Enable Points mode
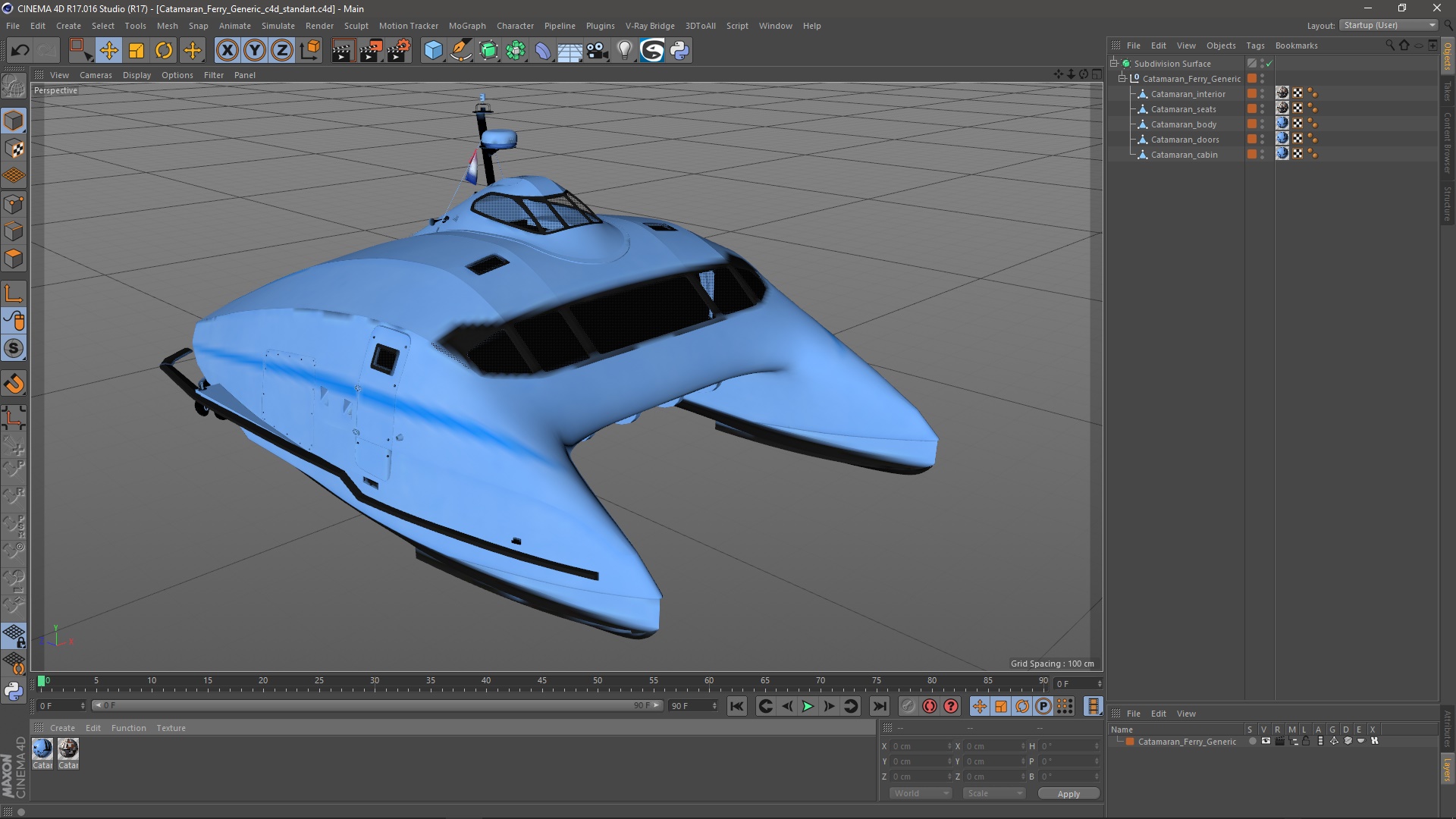The width and height of the screenshot is (1456, 819). (x=14, y=204)
